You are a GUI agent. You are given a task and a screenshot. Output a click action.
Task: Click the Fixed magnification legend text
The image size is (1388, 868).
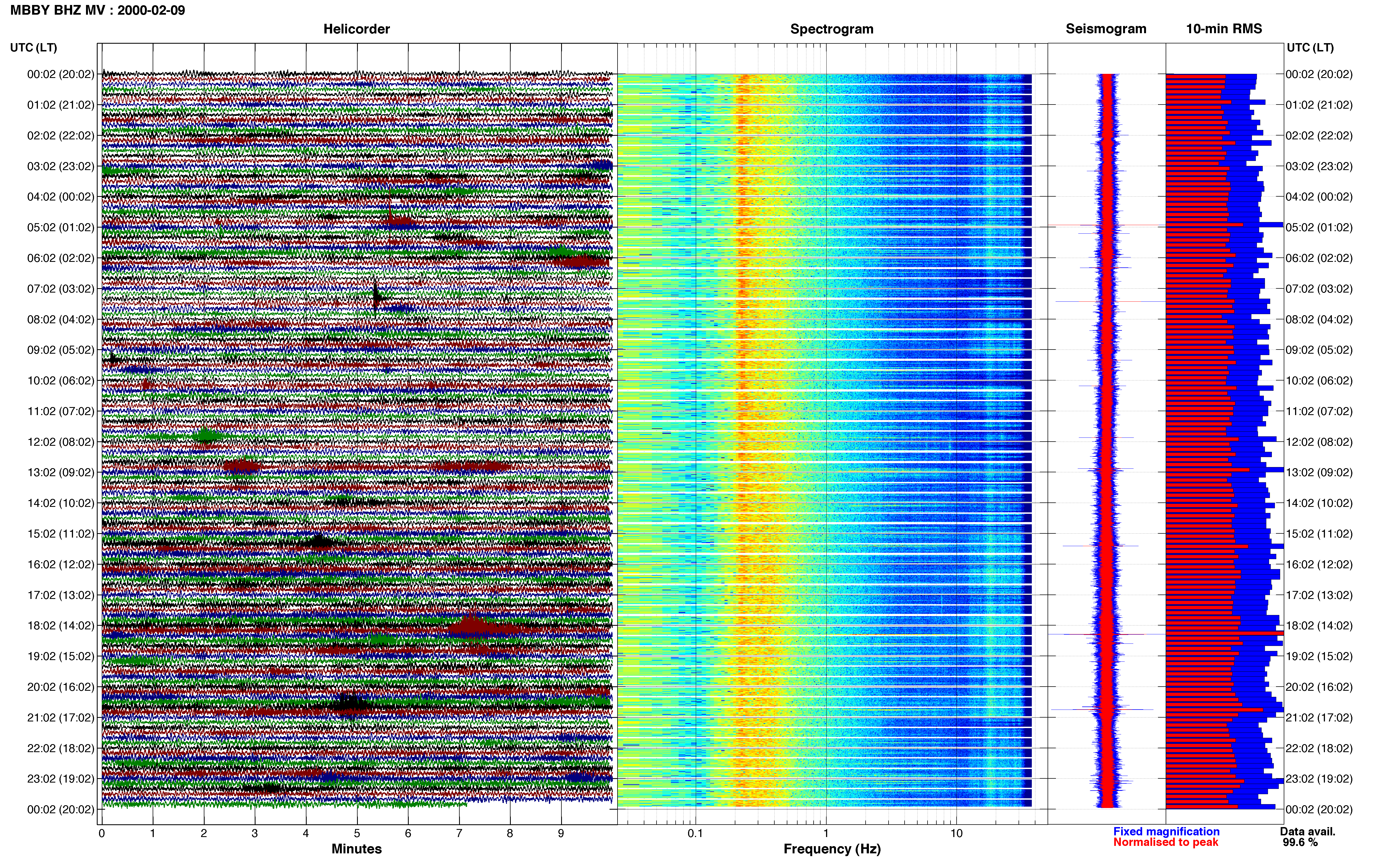(x=1166, y=831)
